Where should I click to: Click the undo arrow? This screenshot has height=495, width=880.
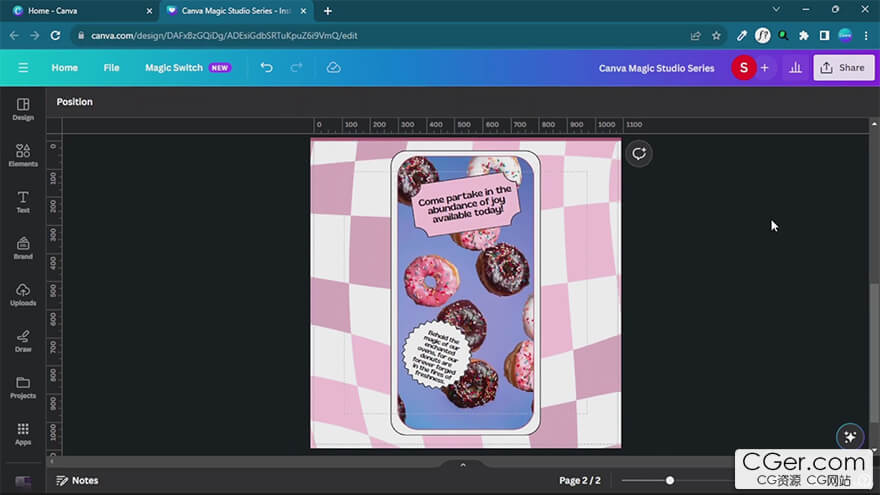(x=266, y=68)
